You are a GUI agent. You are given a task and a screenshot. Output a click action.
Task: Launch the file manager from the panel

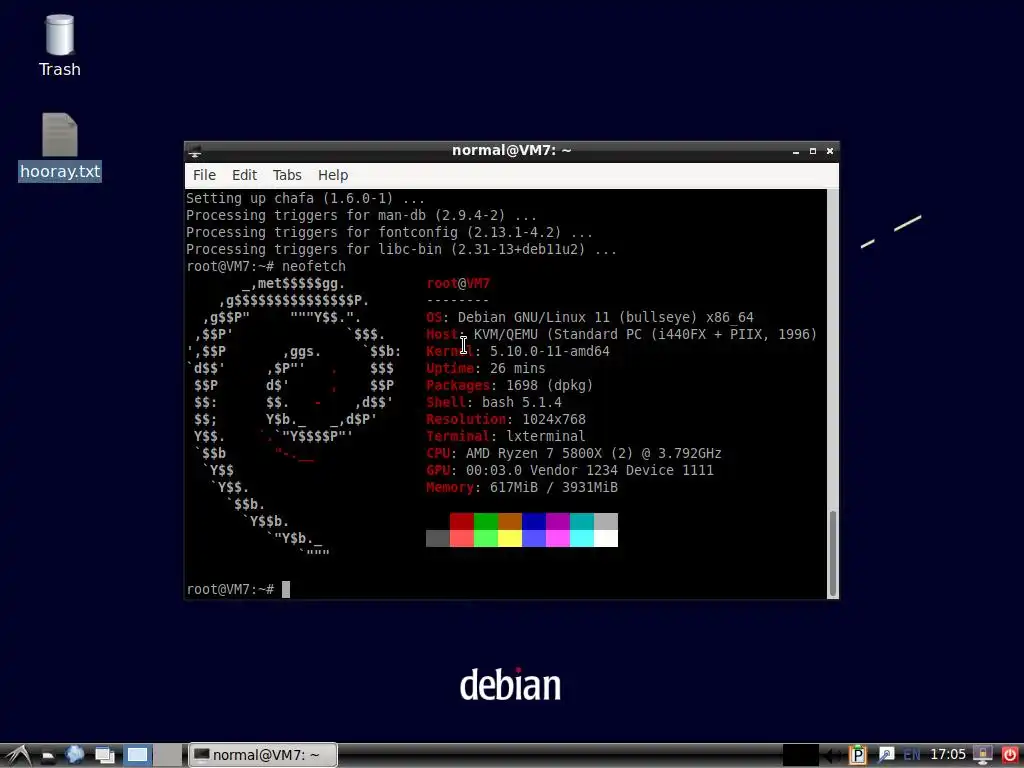click(48, 756)
